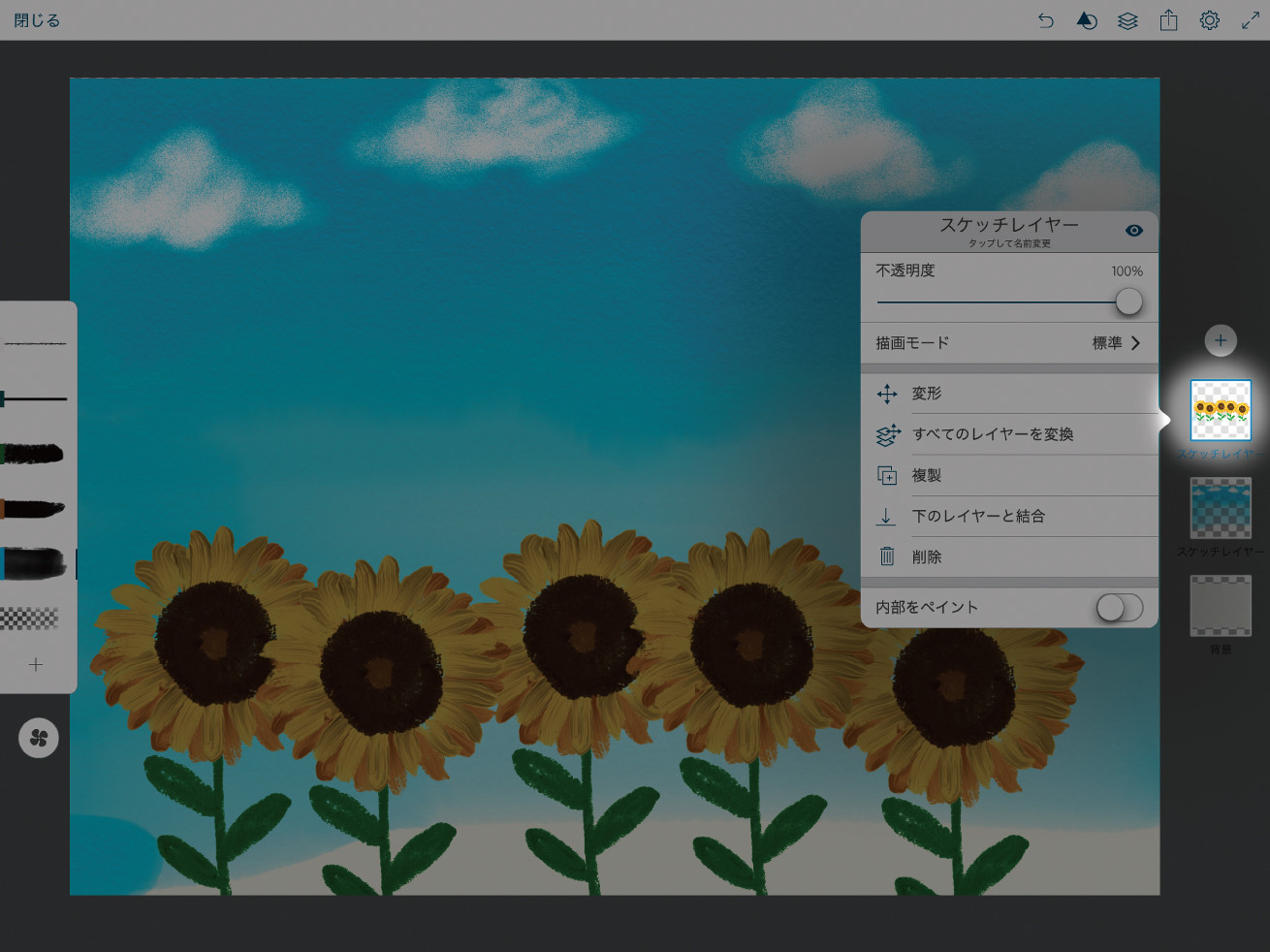1270x952 pixels.
Task: Select 複製 duplicate option
Action: click(x=1009, y=475)
